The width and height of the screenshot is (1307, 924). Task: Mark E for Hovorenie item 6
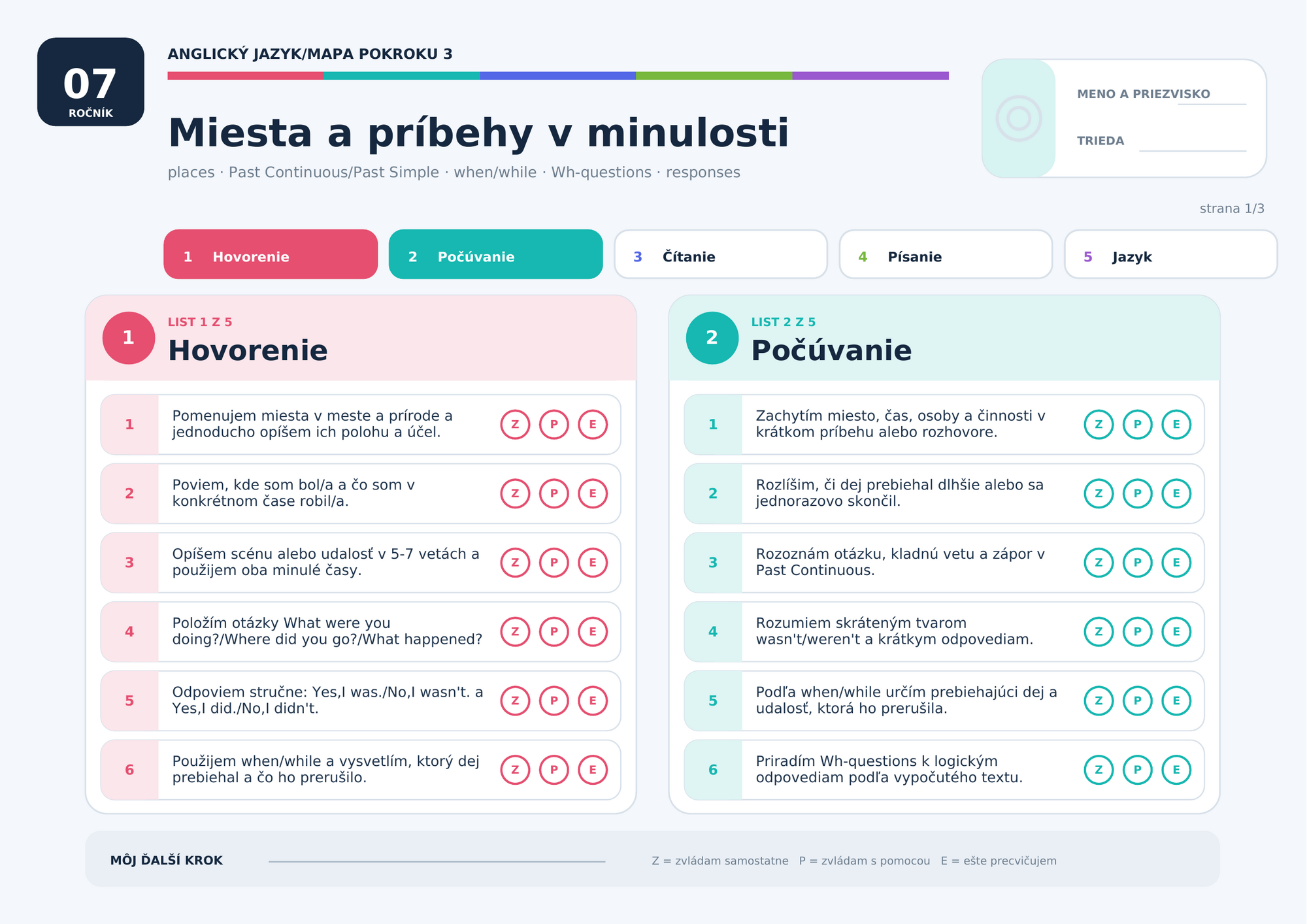pyautogui.click(x=593, y=770)
